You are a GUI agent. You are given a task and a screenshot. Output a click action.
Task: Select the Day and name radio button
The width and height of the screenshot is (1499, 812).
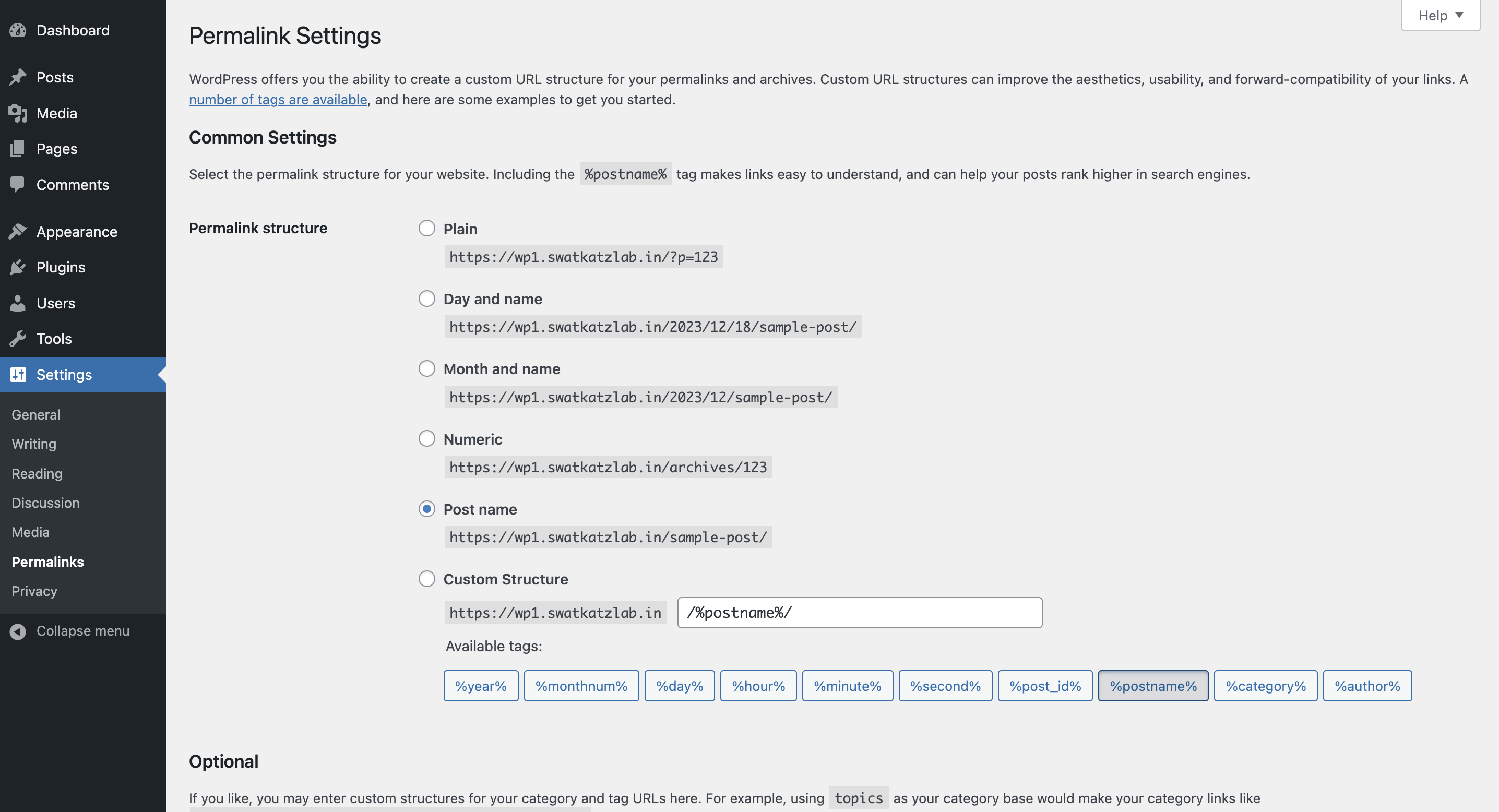[x=426, y=298]
